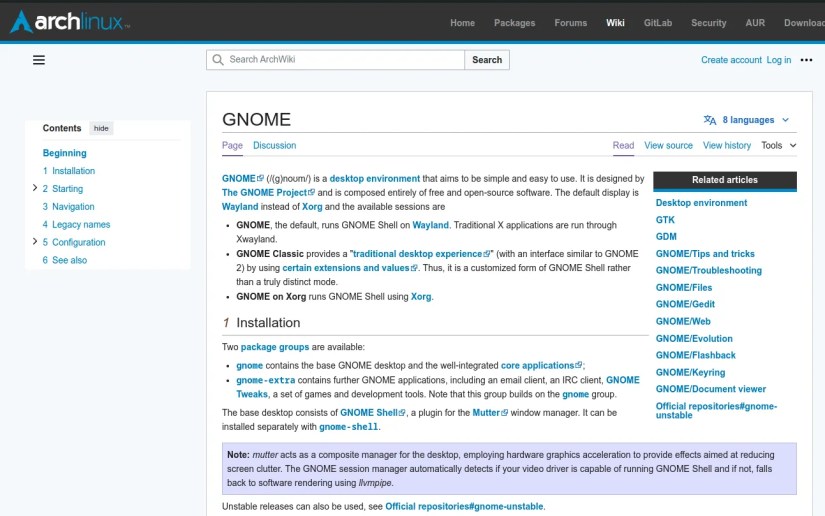Follow the traditional desktop experience link
The width and height of the screenshot is (825, 516).
(421, 254)
